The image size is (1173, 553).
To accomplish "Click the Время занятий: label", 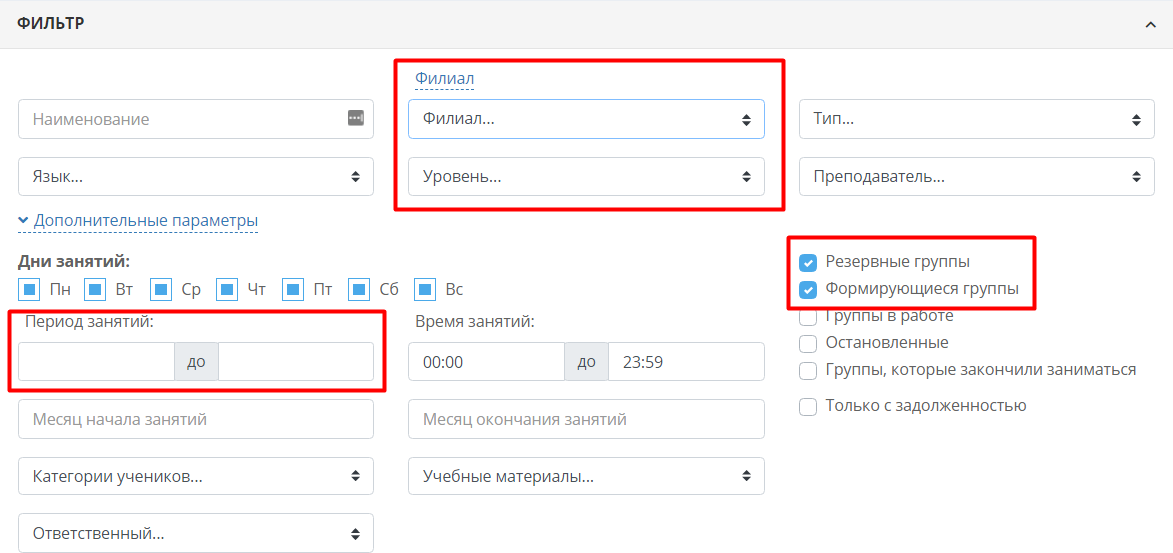I will pos(475,322).
